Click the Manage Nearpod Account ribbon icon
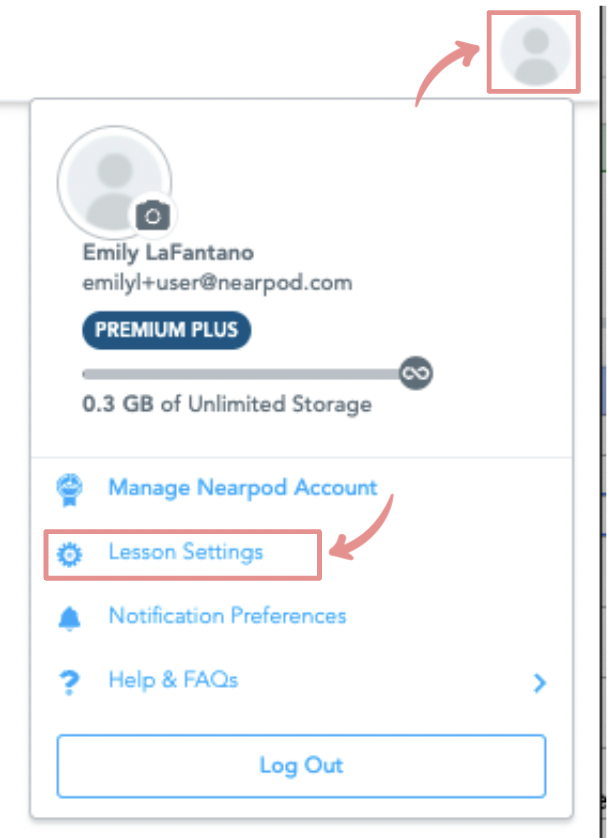Image resolution: width=608 pixels, height=838 pixels. [69, 490]
